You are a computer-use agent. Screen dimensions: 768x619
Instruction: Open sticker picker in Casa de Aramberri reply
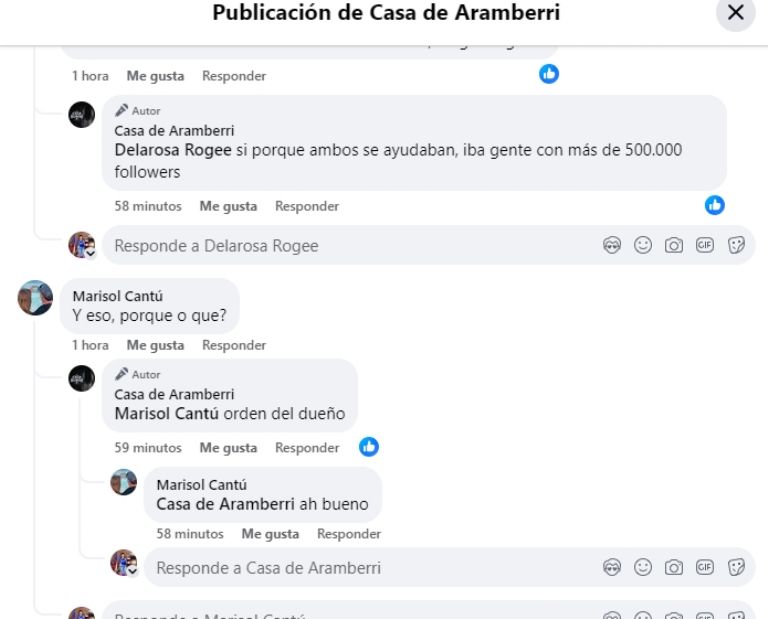click(x=736, y=567)
